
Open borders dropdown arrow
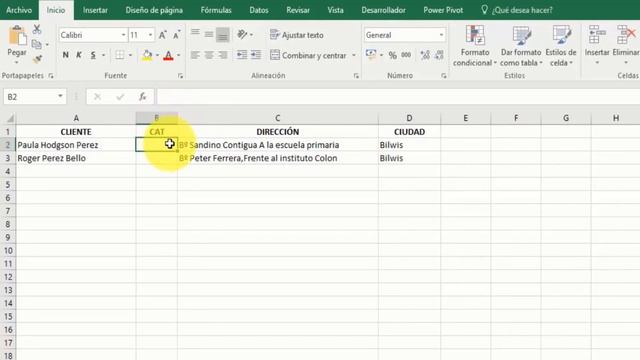130,55
